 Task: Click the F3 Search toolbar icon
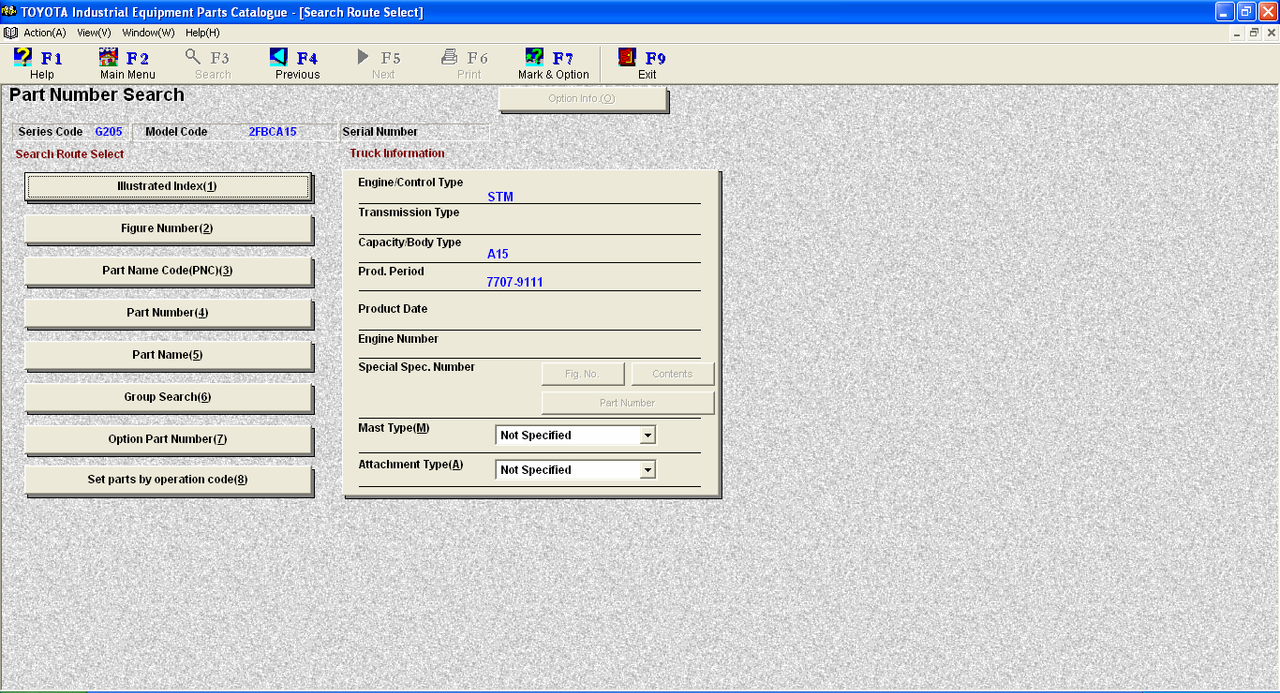[209, 64]
